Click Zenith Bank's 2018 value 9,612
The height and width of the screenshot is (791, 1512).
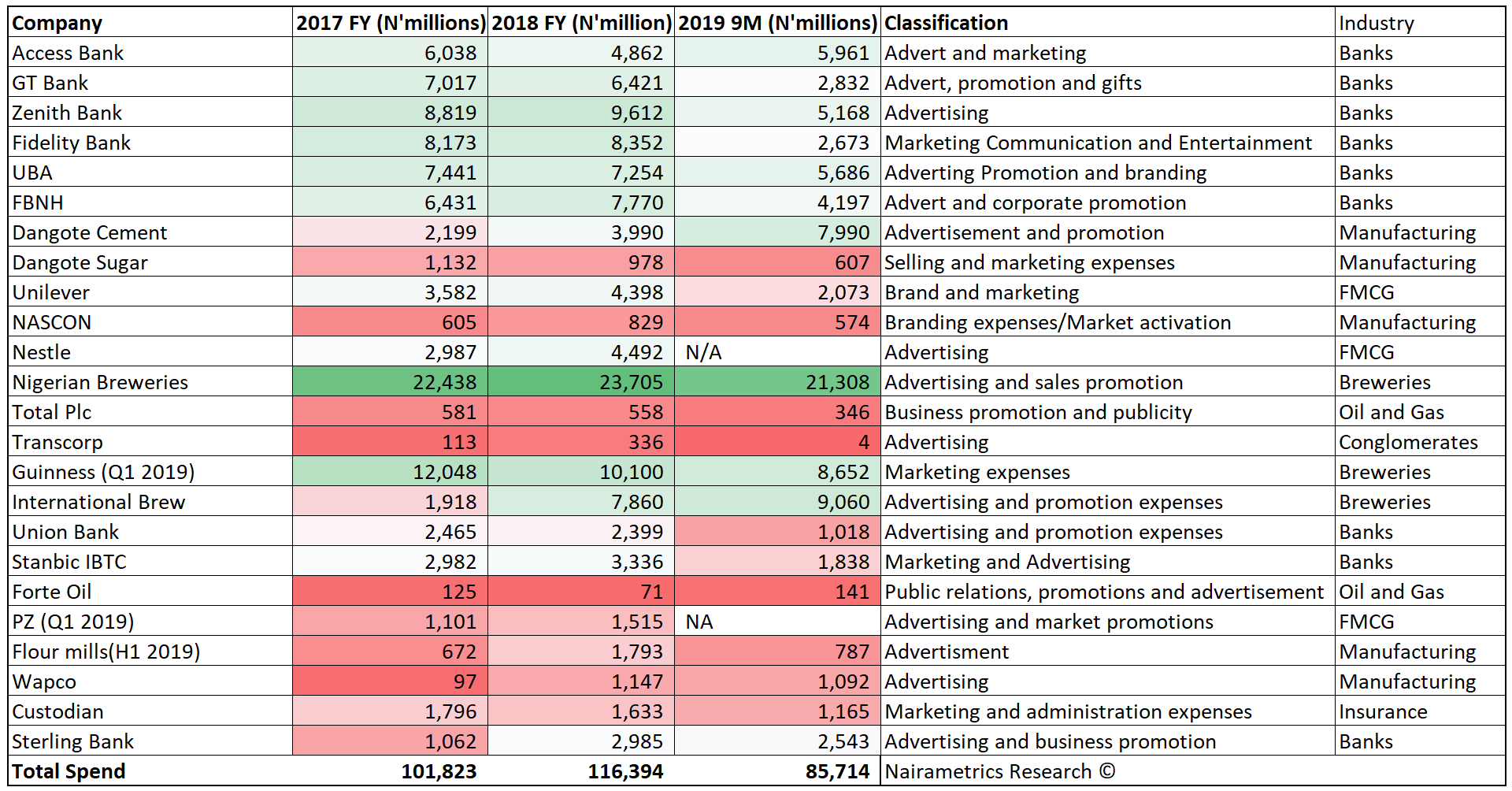coord(581,113)
